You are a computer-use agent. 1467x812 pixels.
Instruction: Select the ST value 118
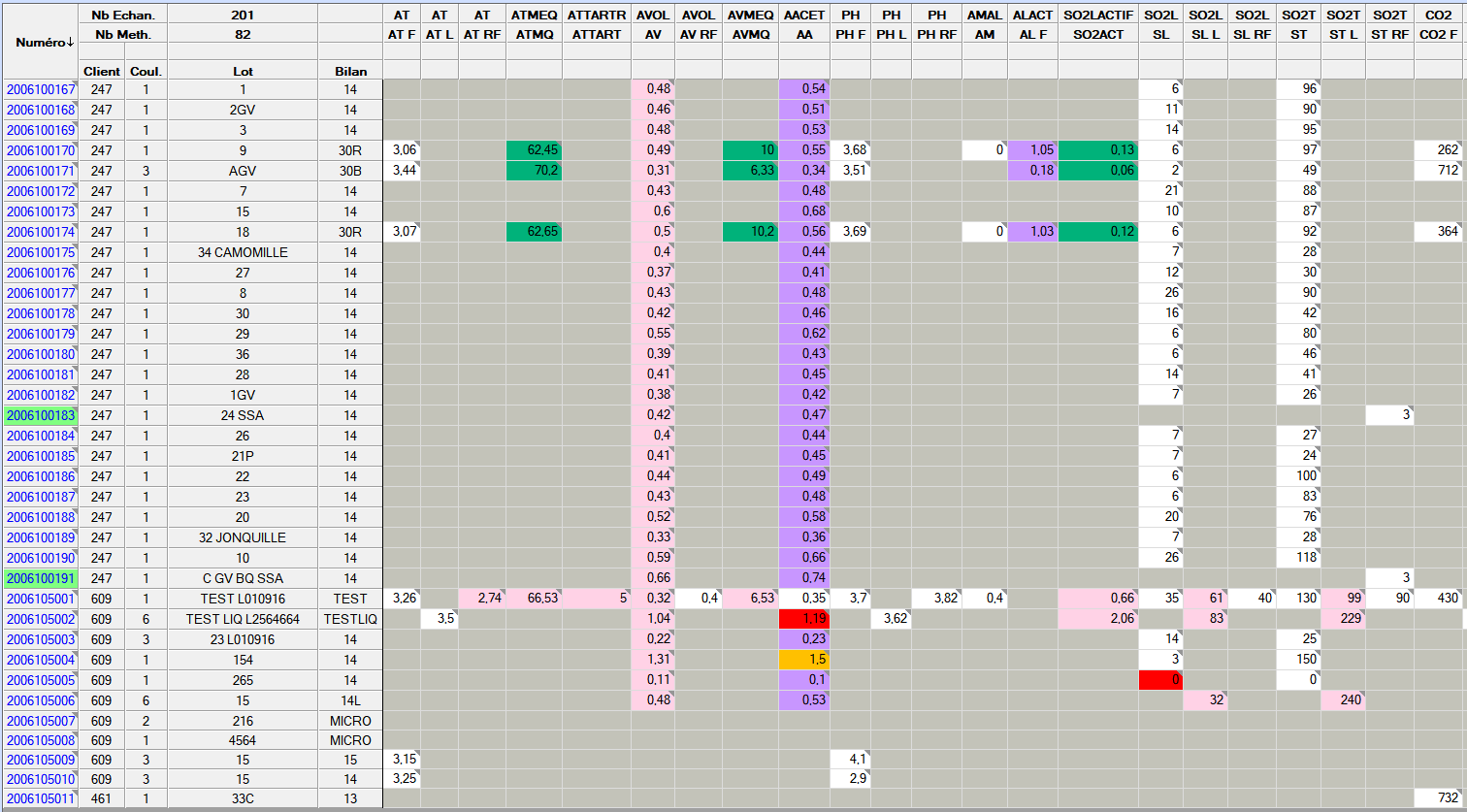[x=1298, y=558]
